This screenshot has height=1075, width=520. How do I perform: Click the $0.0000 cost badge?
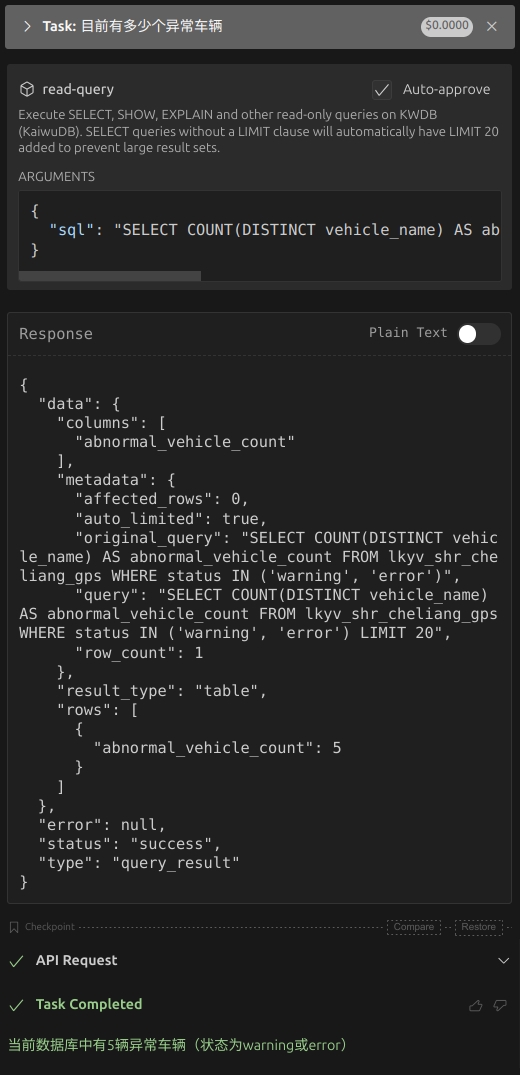click(x=447, y=26)
